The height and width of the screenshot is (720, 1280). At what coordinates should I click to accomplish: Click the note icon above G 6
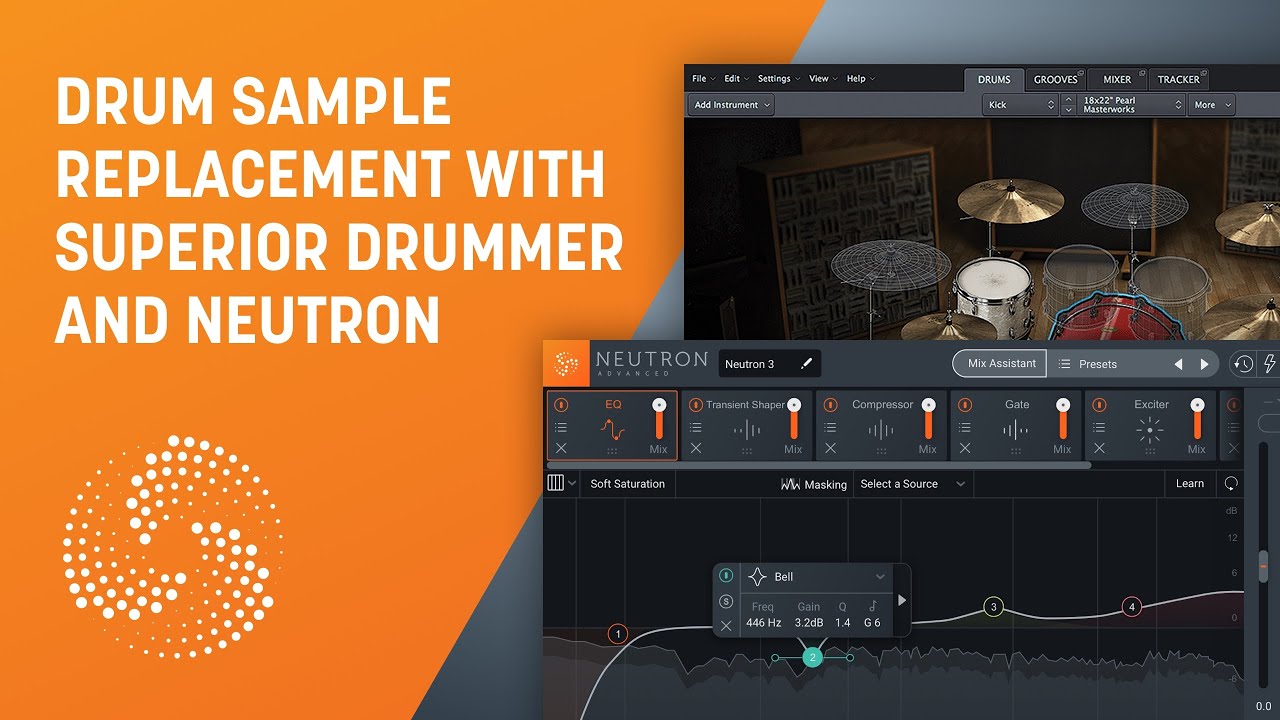(872, 606)
